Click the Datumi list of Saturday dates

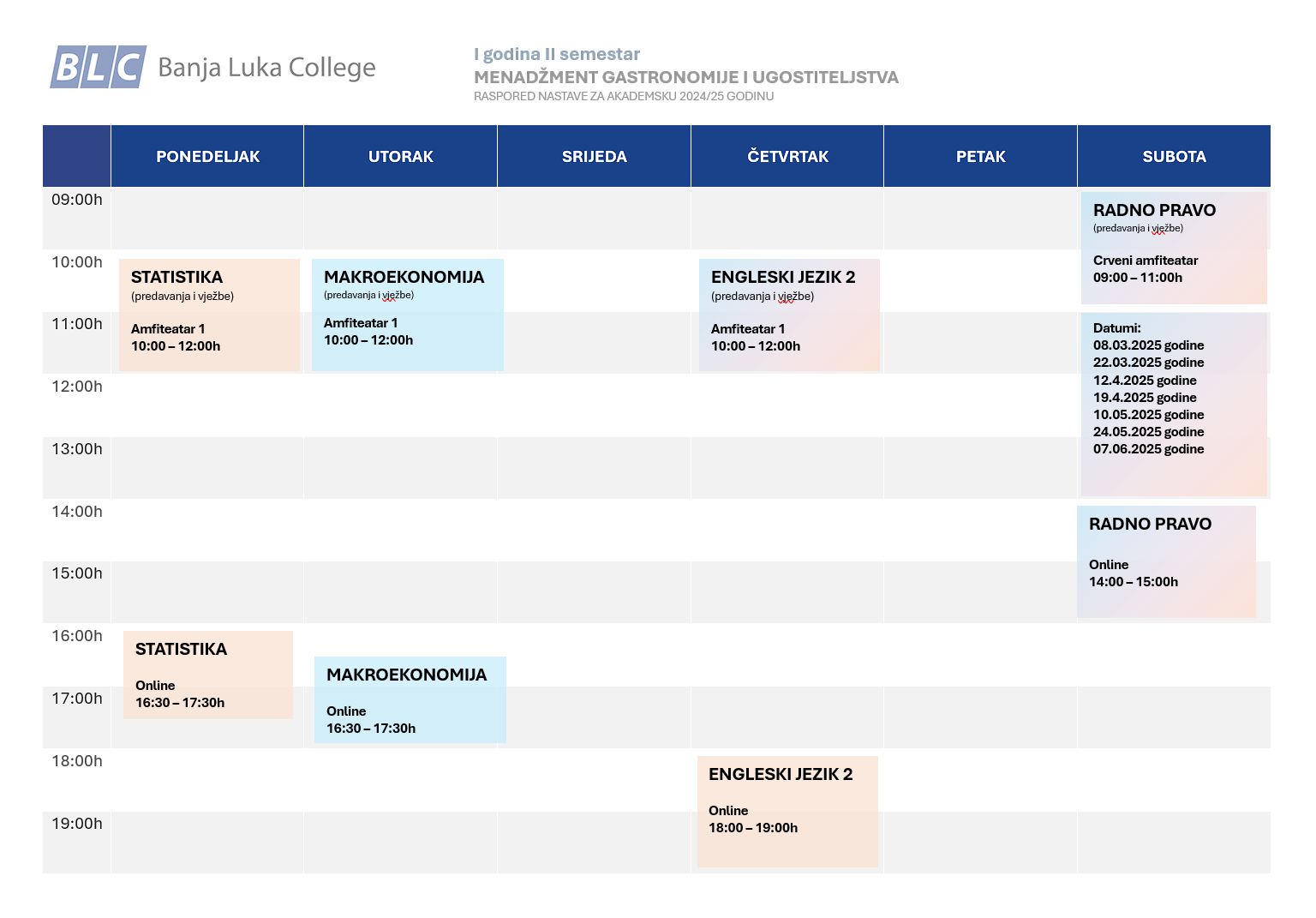(1174, 405)
